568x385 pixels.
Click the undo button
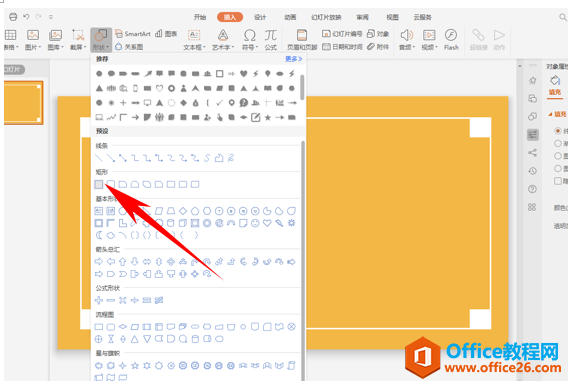(26, 17)
